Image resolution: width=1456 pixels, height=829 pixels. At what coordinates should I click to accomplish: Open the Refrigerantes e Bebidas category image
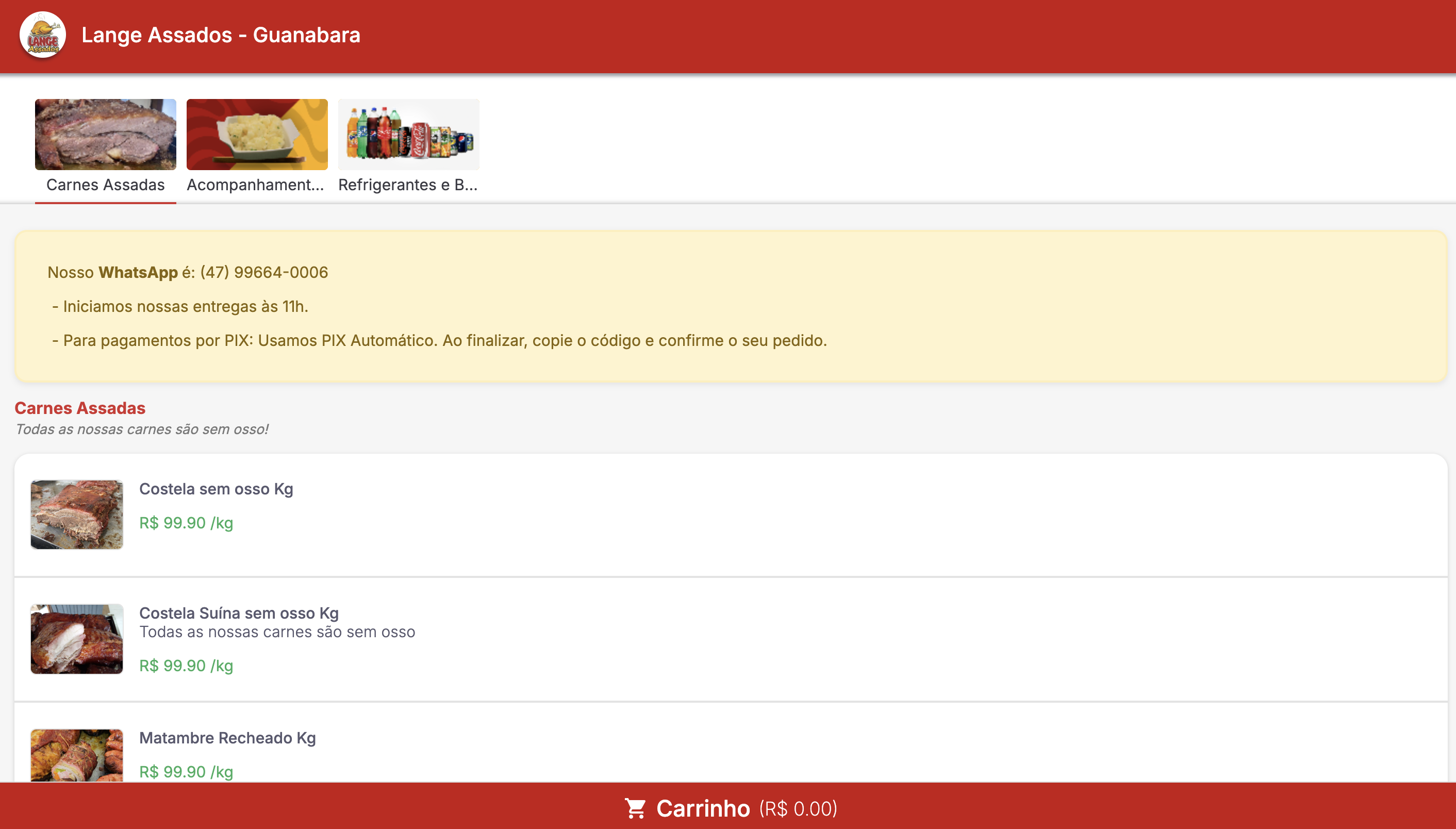pyautogui.click(x=408, y=135)
